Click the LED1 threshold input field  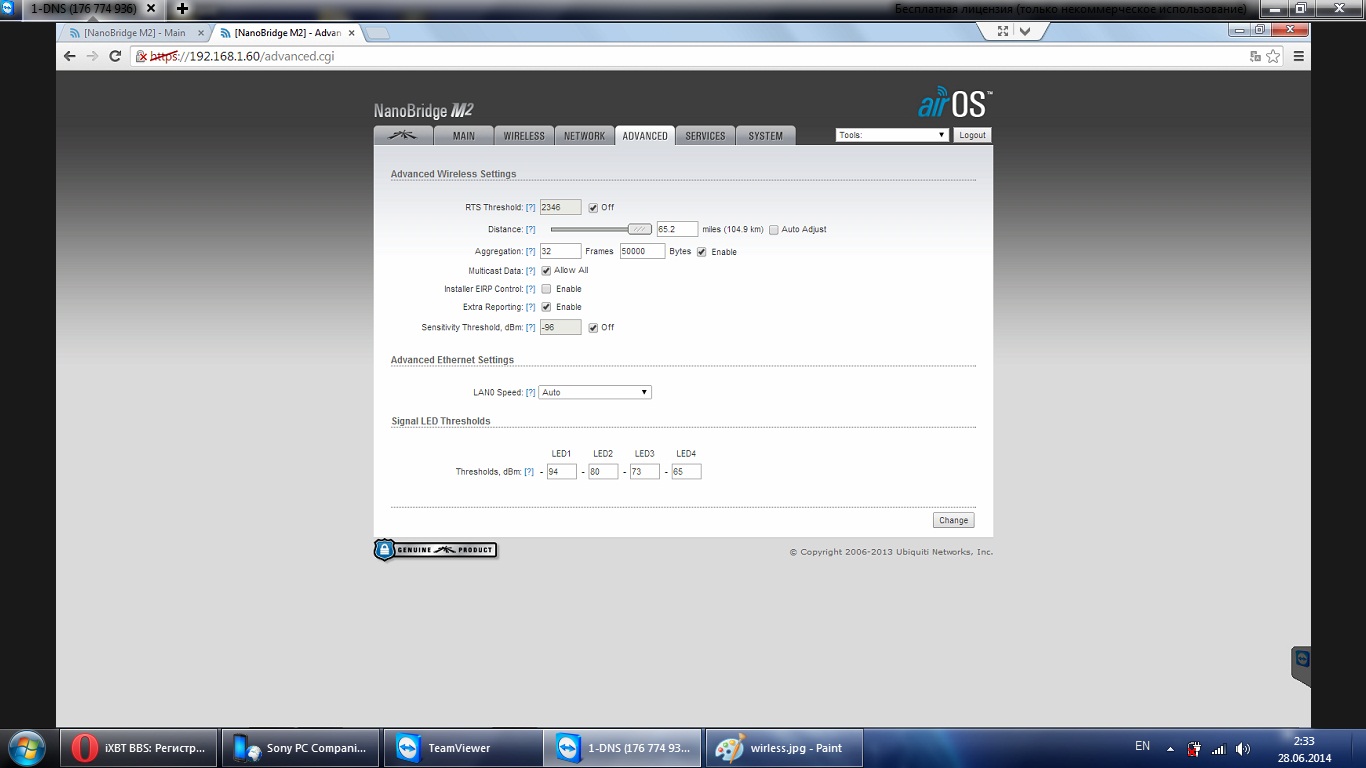[562, 471]
